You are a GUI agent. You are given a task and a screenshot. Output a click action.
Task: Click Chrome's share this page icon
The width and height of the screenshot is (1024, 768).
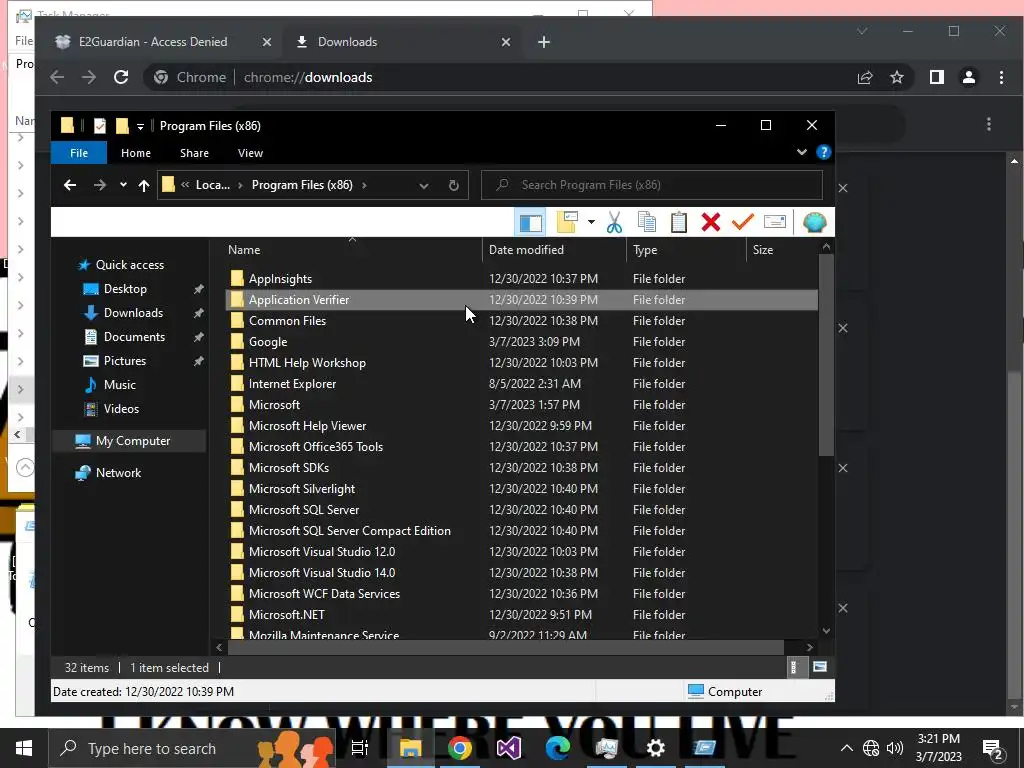(865, 77)
